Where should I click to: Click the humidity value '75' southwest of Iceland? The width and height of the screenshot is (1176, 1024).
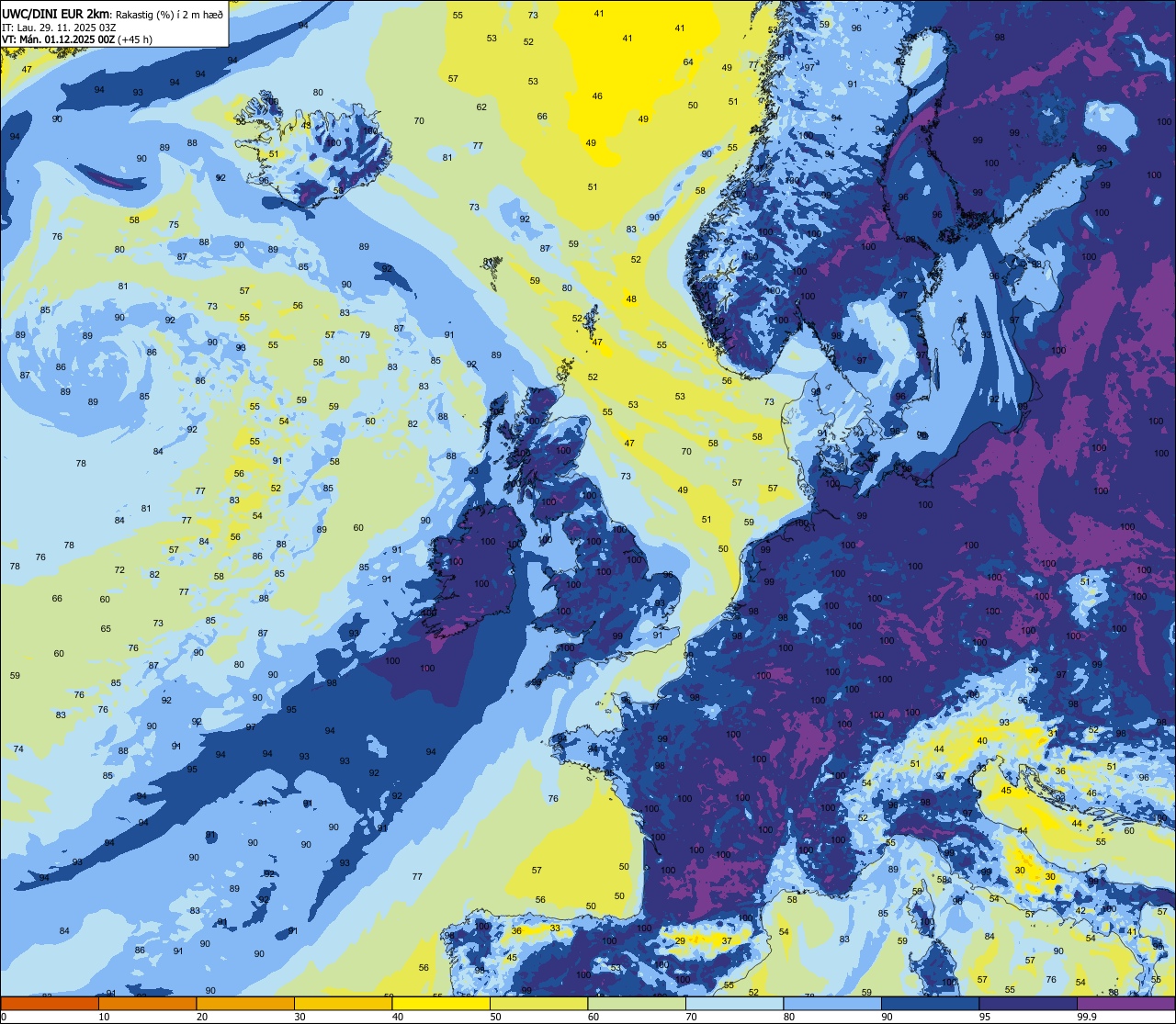click(x=174, y=226)
